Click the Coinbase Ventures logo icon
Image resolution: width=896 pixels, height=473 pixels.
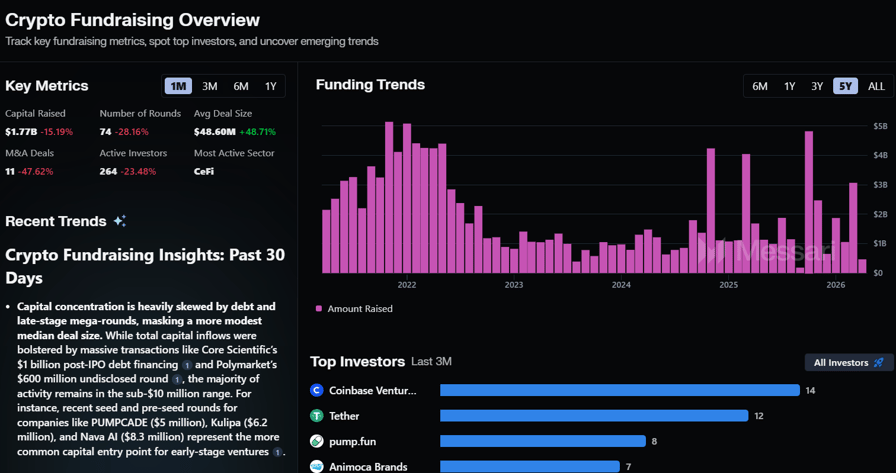[317, 390]
